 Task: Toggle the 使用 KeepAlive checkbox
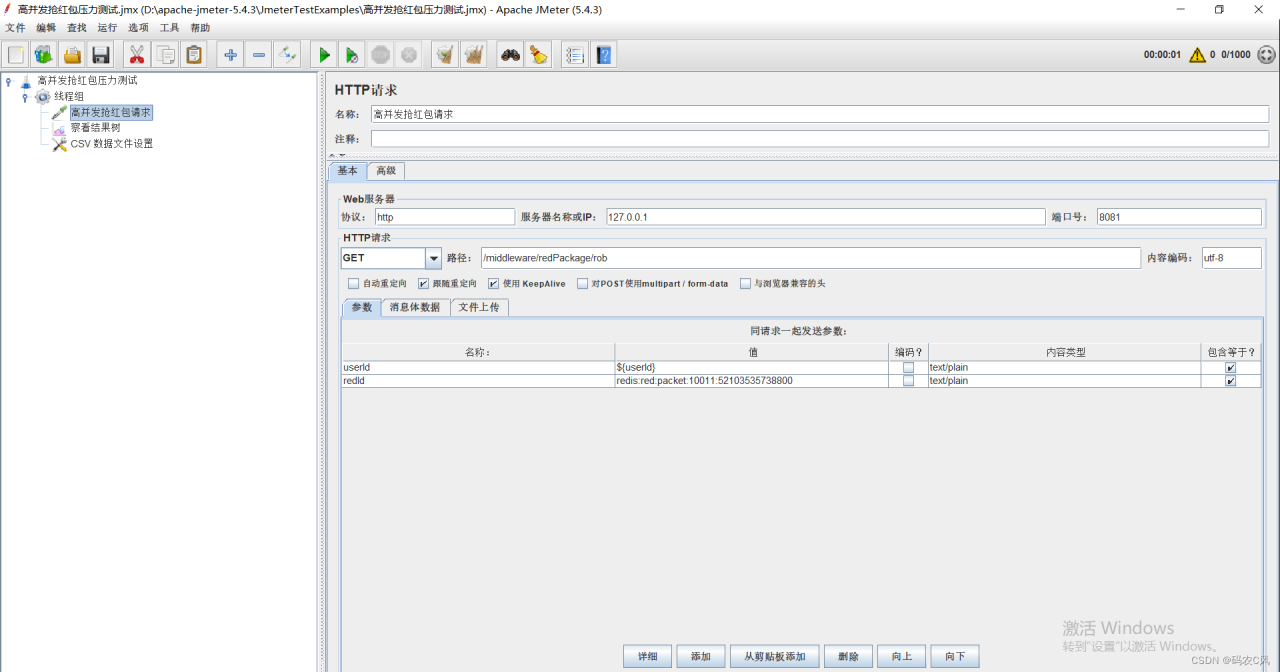pos(493,284)
